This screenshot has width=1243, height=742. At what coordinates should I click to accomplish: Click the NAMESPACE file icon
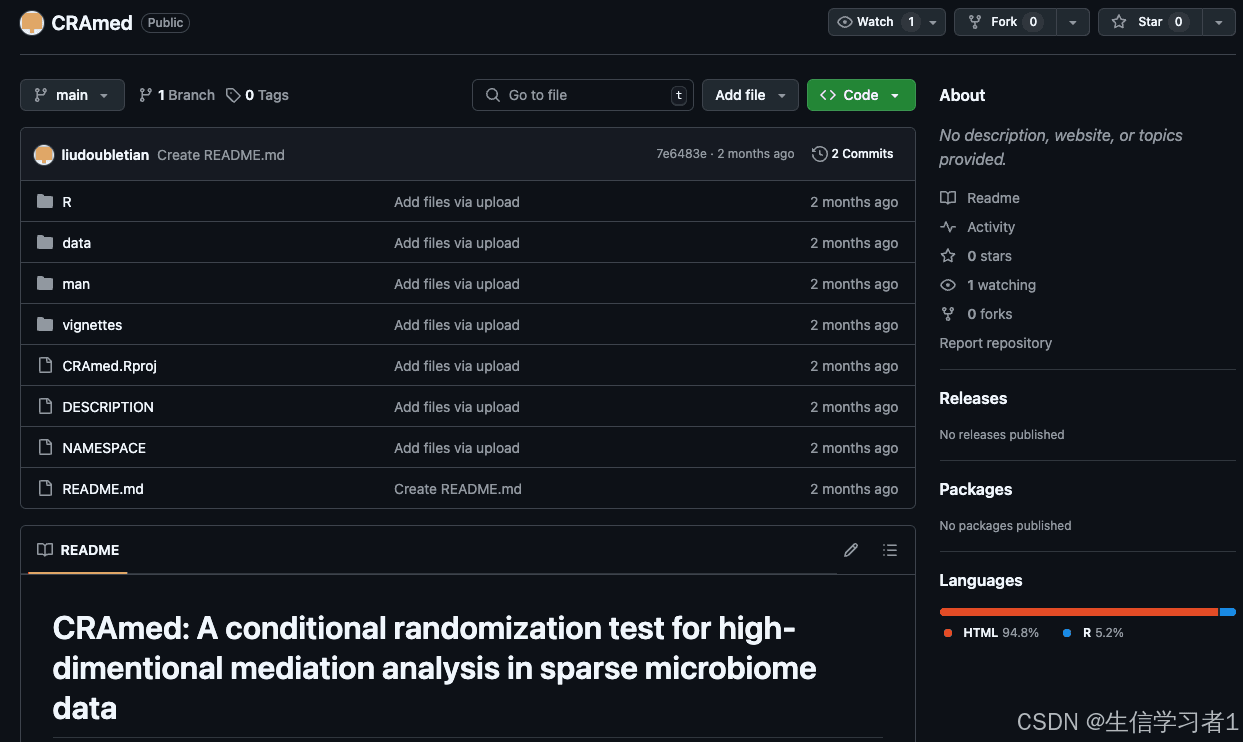44,448
